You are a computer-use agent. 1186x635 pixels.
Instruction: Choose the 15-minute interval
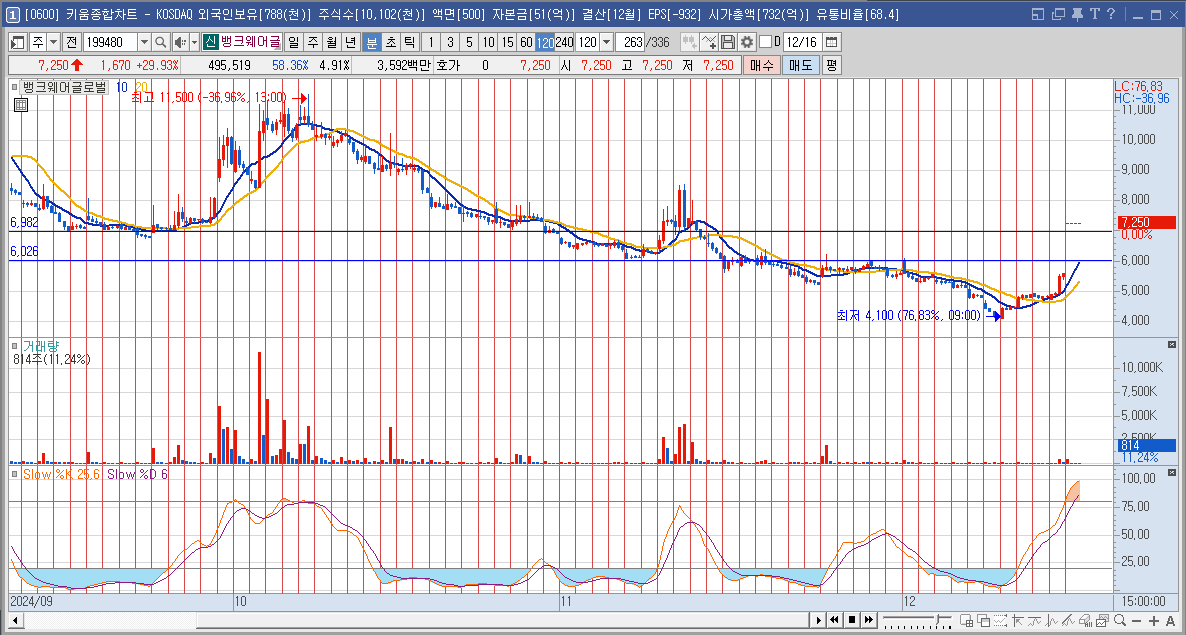[x=508, y=42]
